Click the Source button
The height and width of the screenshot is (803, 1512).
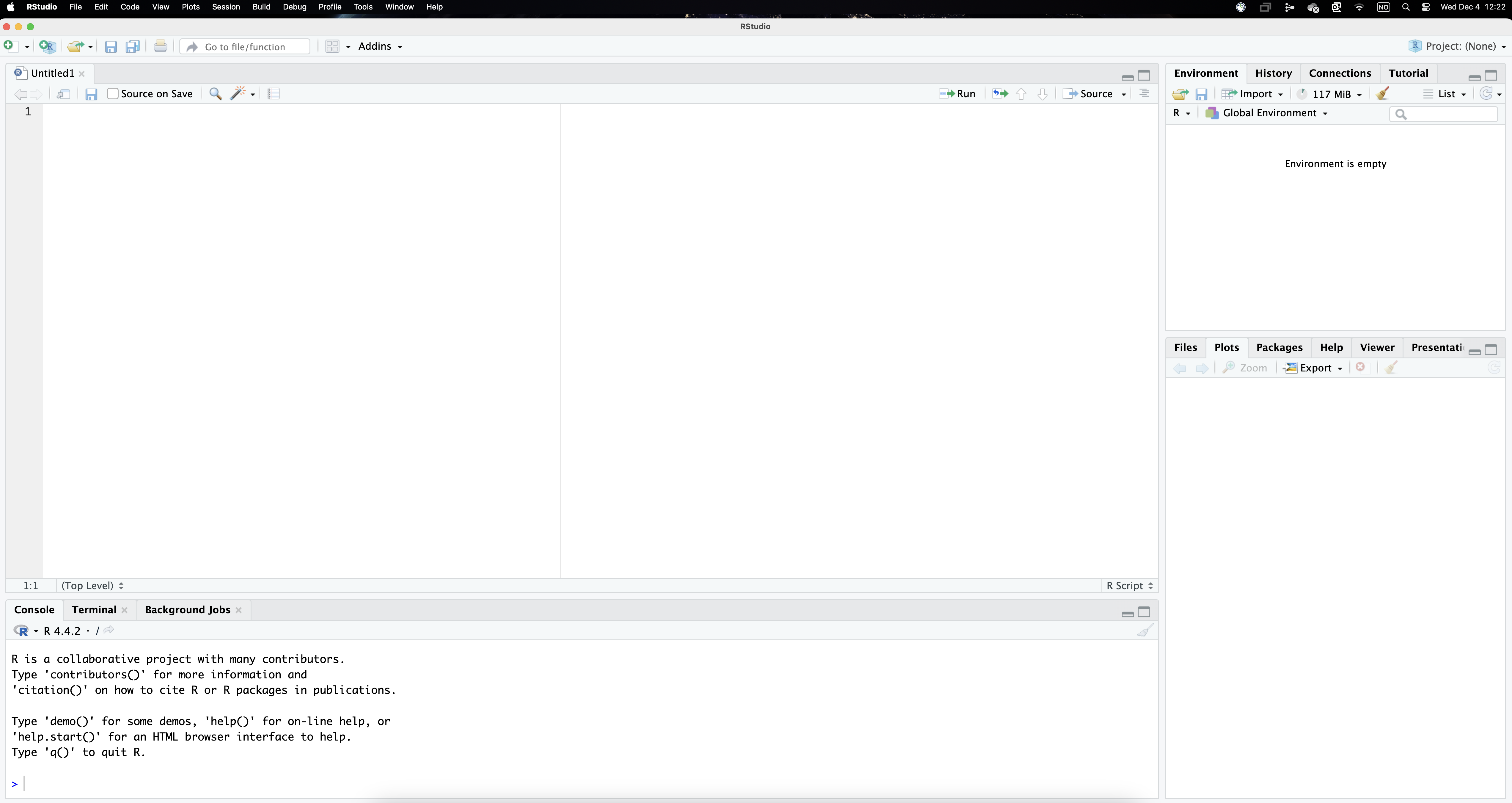coord(1089,94)
